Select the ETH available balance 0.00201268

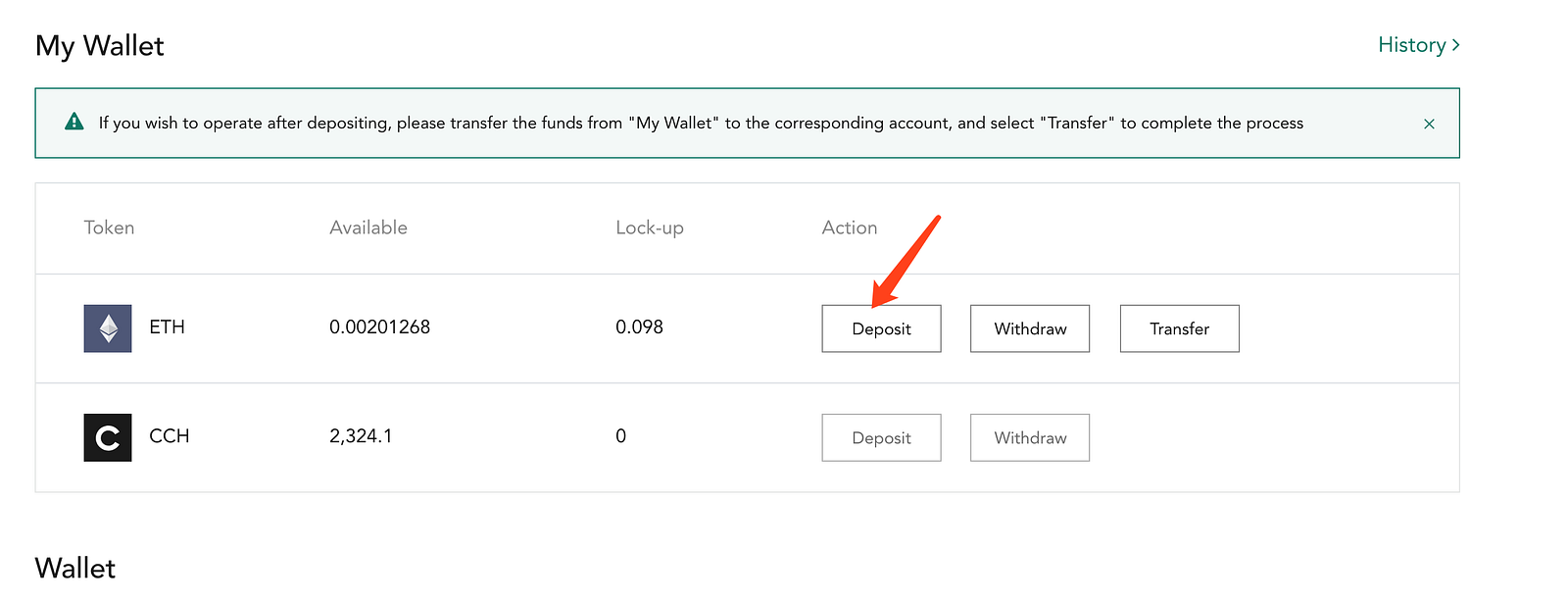[379, 327]
